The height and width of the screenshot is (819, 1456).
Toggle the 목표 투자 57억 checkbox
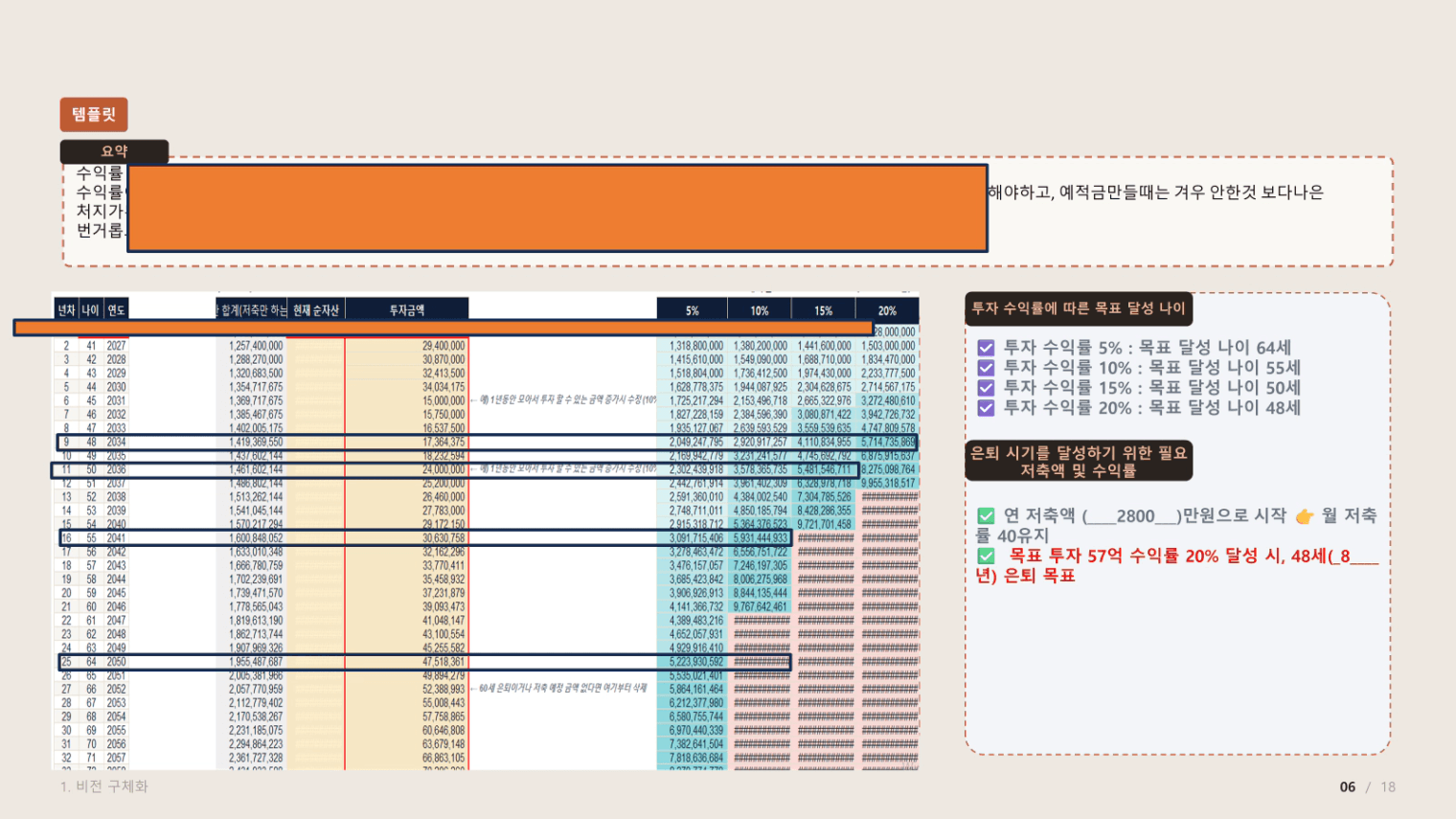[986, 556]
